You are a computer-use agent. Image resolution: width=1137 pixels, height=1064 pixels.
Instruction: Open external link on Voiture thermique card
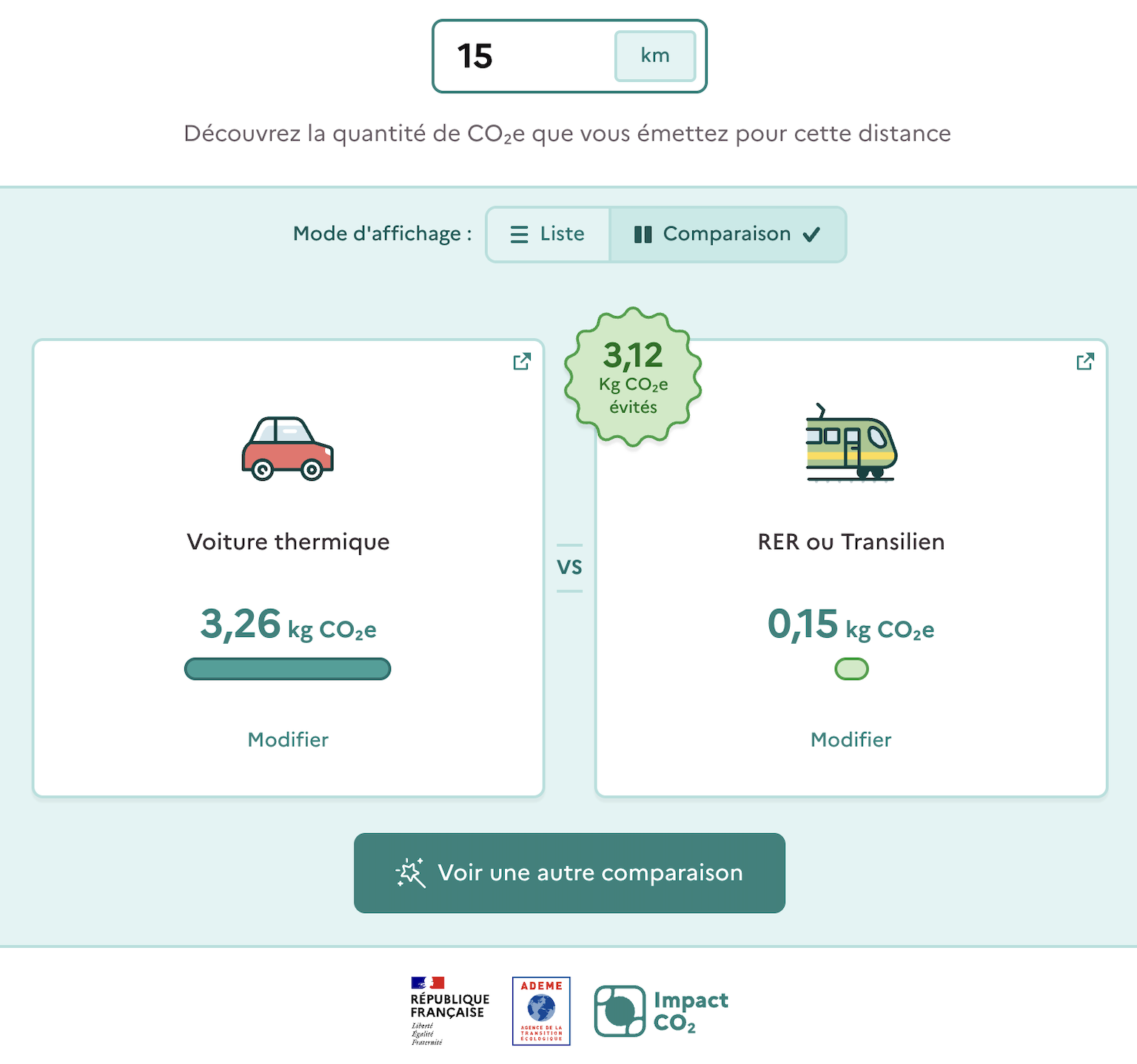coord(522,361)
